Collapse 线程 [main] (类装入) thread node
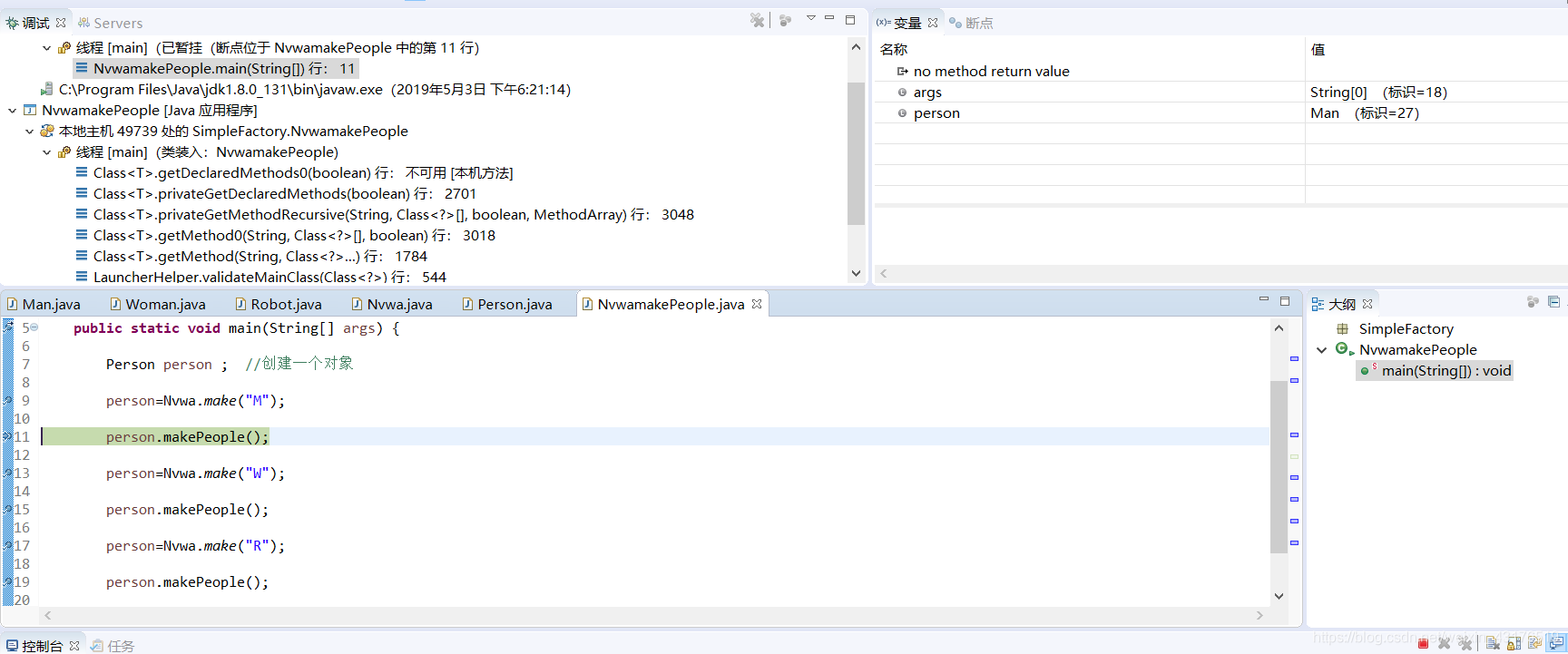1568x654 pixels. pos(46,152)
